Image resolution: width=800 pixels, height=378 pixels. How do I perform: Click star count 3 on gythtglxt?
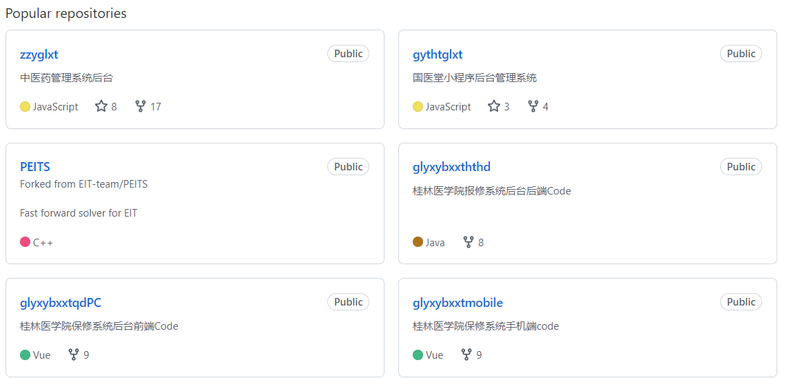click(507, 107)
